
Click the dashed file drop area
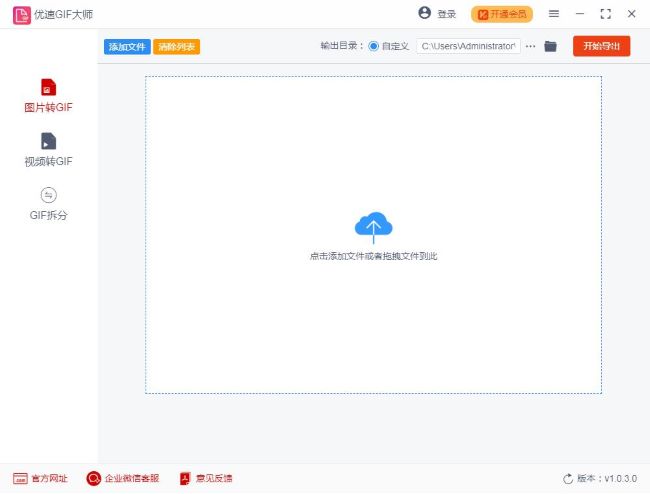[x=373, y=320]
